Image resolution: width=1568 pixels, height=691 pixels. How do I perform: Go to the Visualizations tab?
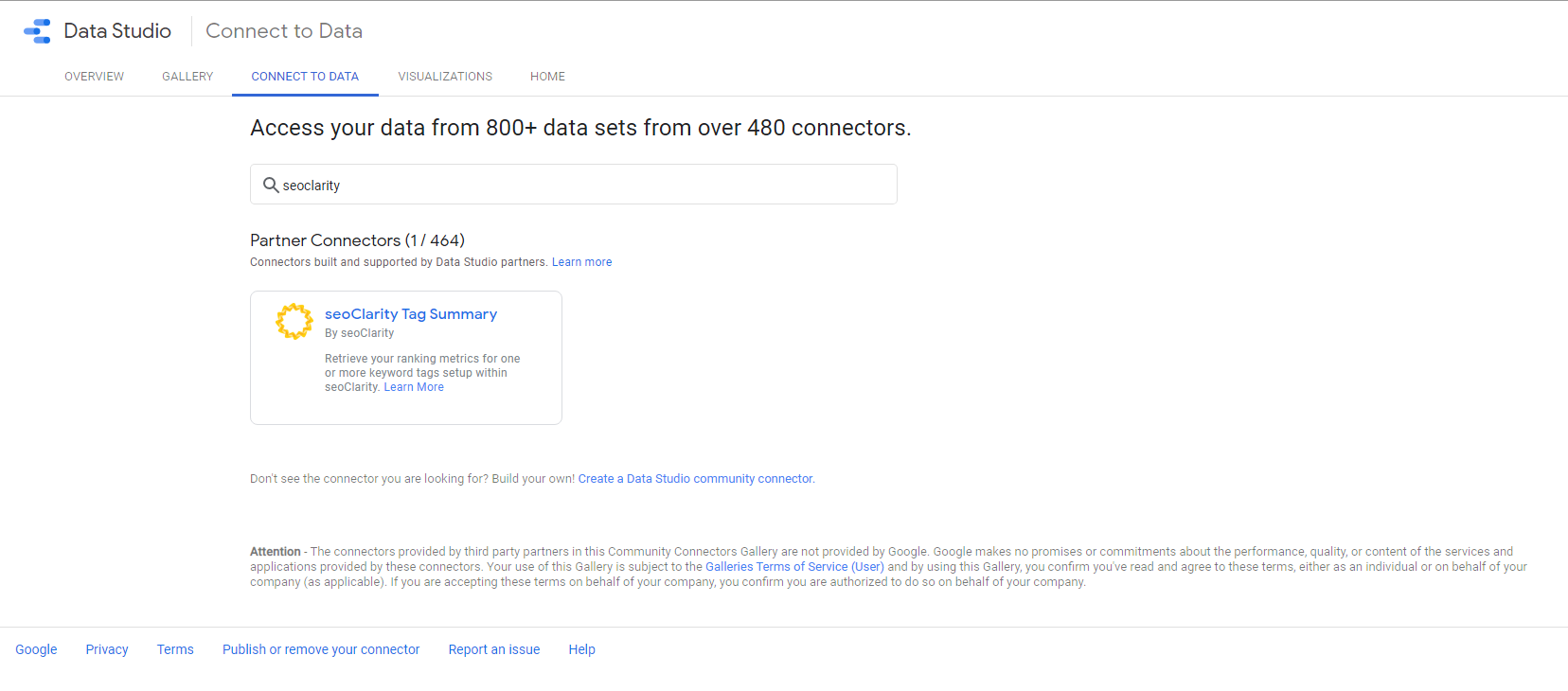pos(445,77)
